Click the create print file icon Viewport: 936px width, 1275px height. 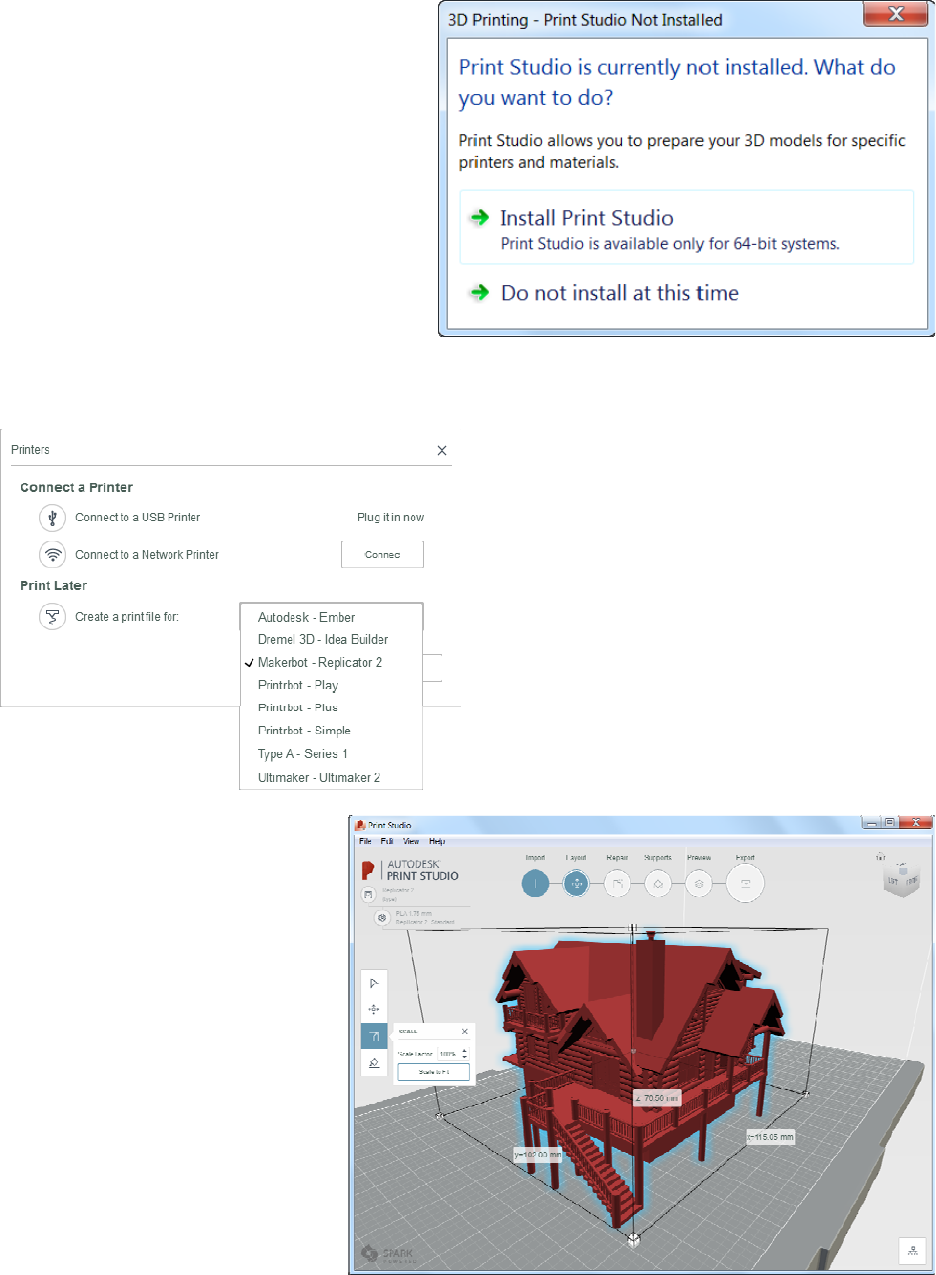52,617
